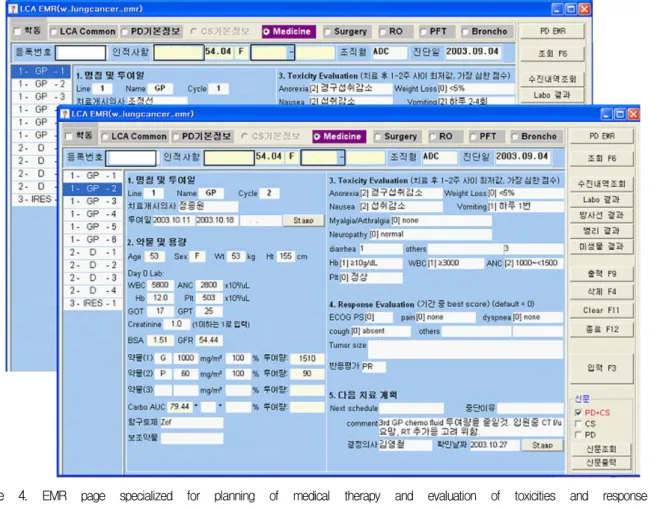
Task: Click the 입력 F3 button
Action: (x=602, y=368)
